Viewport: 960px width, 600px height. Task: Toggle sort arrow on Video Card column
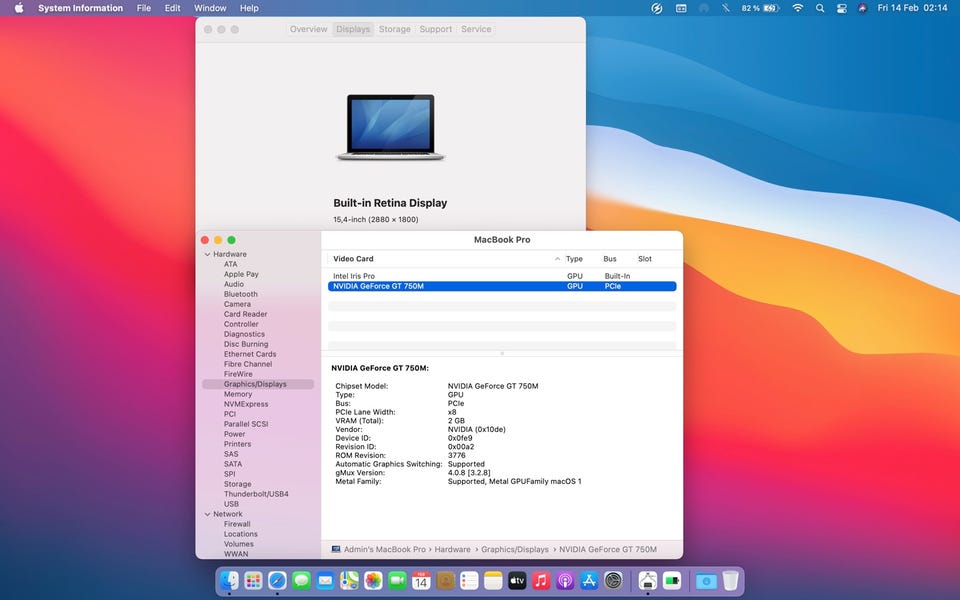tap(557, 259)
